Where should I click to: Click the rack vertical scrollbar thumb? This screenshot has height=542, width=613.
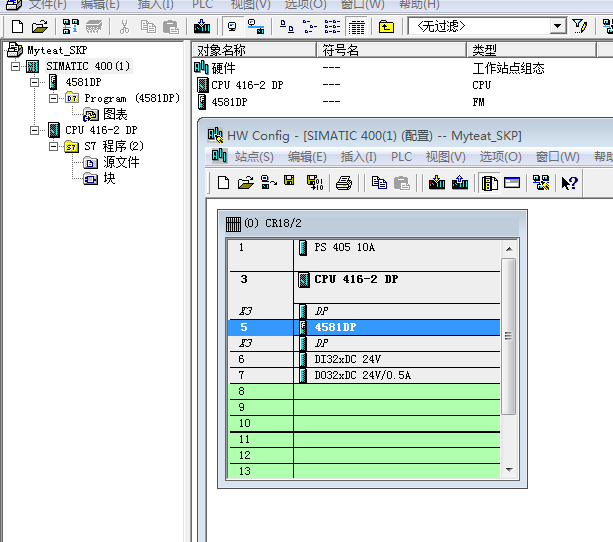pyautogui.click(x=509, y=336)
